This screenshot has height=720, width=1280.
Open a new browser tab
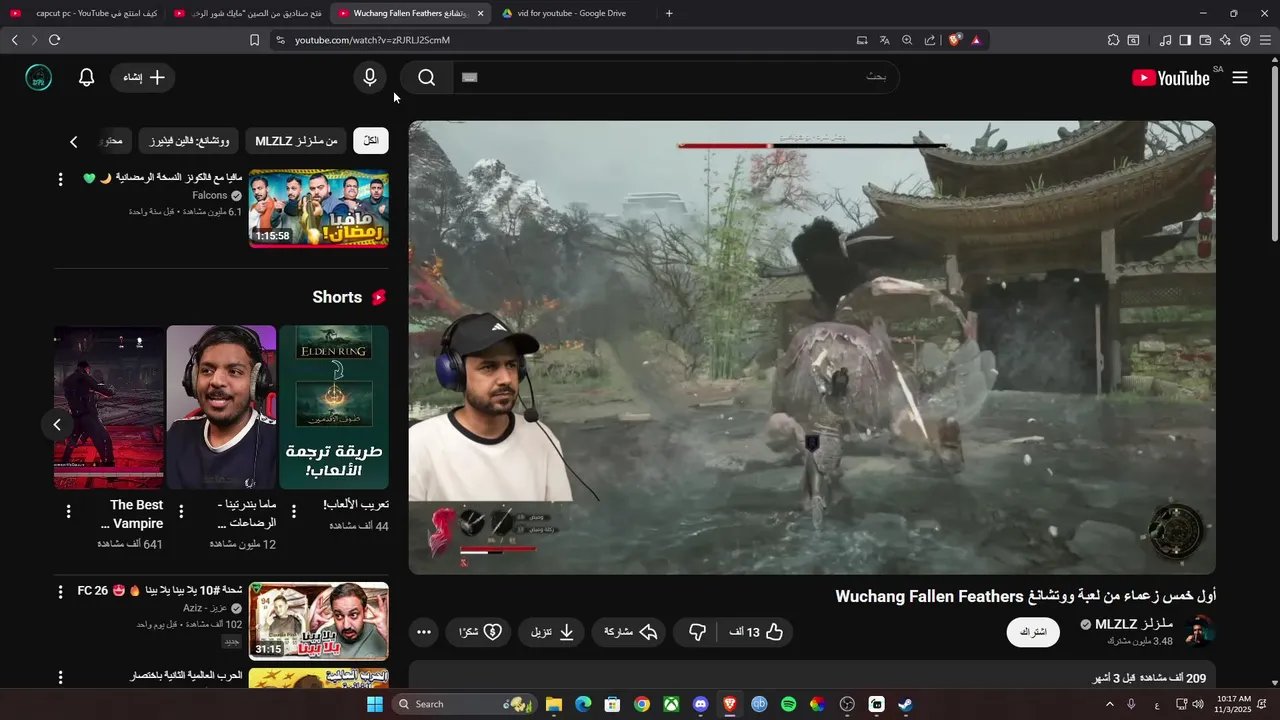[x=669, y=13]
